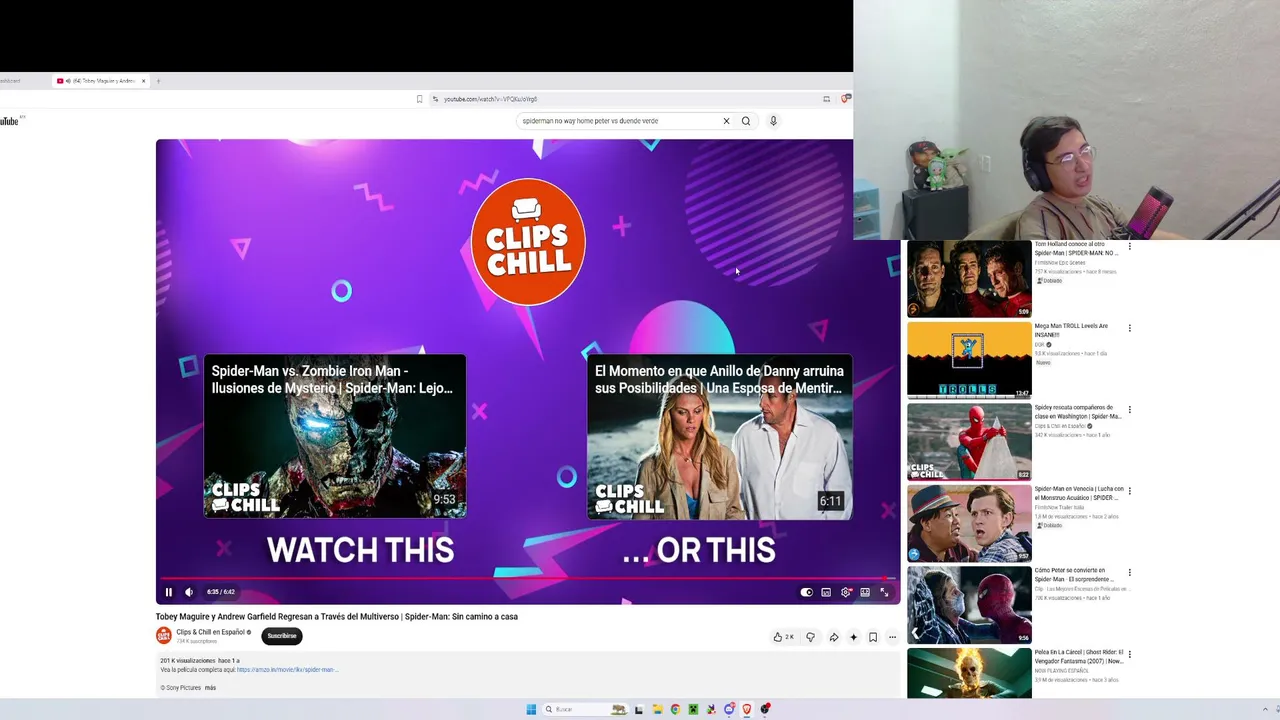This screenshot has width=1280, height=720.
Task: Switch to theater mode in the player
Action: [x=865, y=592]
